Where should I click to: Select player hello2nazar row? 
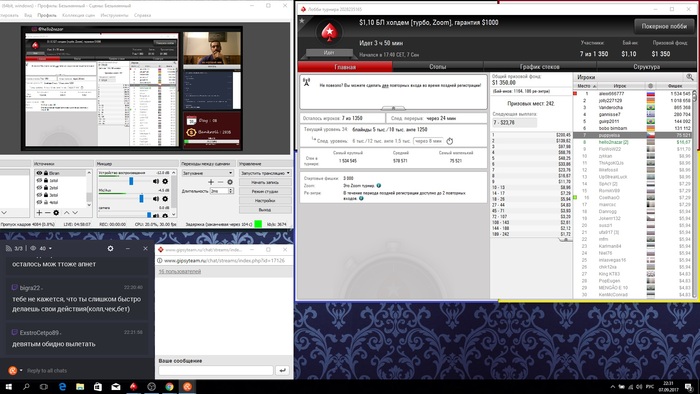(632, 142)
